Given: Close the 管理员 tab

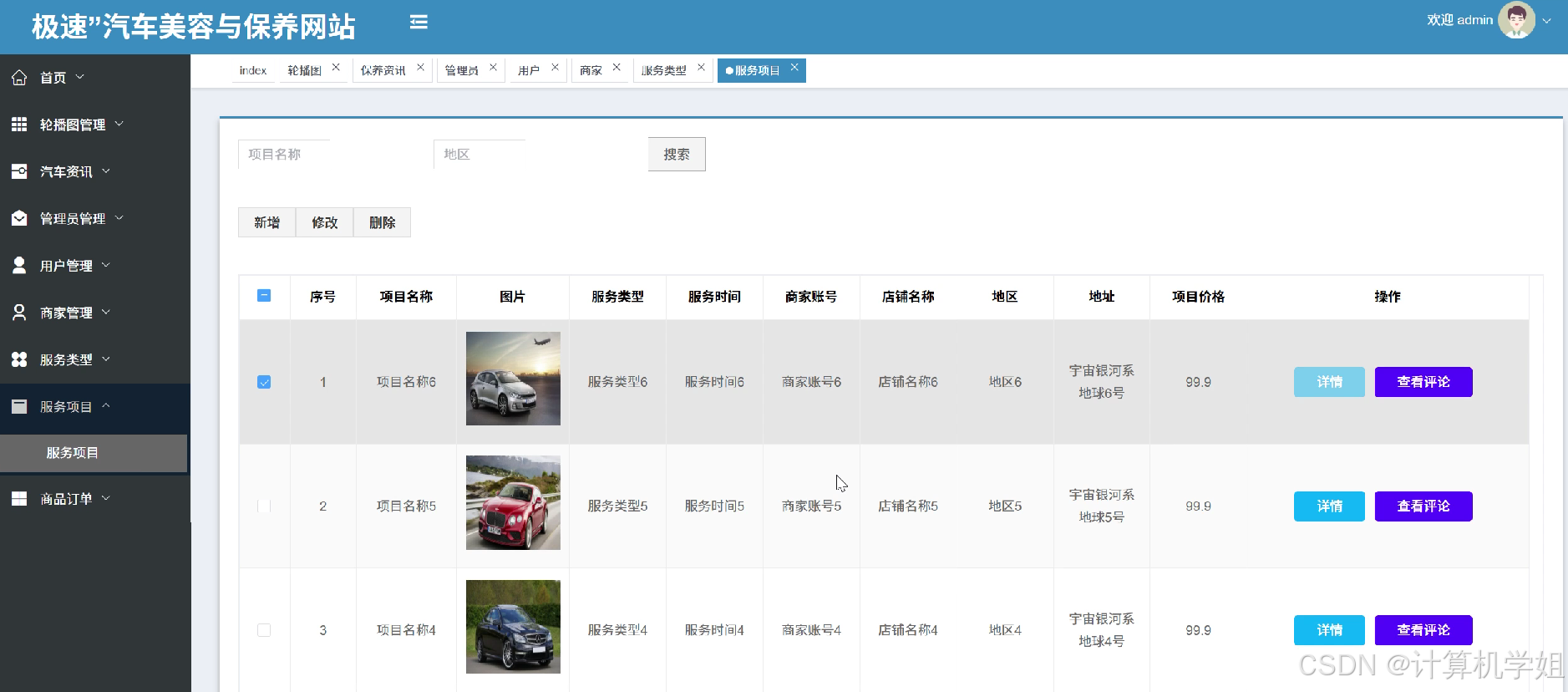Looking at the screenshot, I should click(x=493, y=67).
